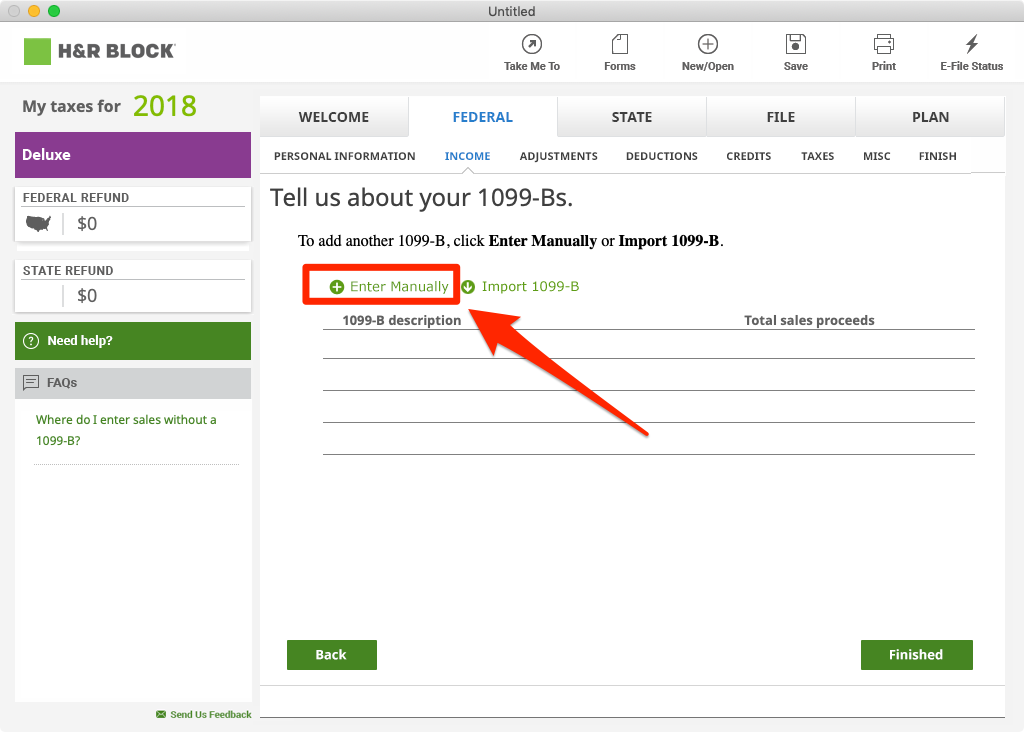Open the Forms toolbar icon
1024x732 pixels.
click(619, 44)
